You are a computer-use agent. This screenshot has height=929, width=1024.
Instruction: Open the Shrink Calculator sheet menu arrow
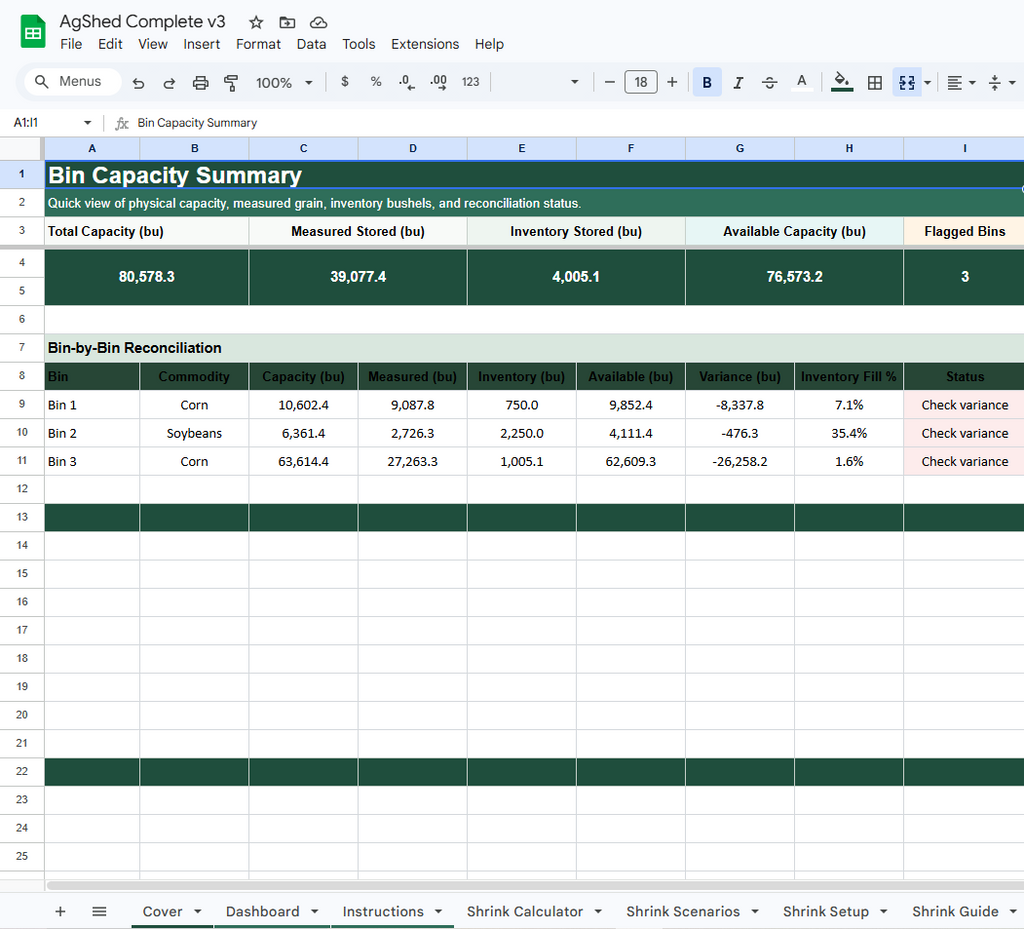pyautogui.click(x=596, y=911)
